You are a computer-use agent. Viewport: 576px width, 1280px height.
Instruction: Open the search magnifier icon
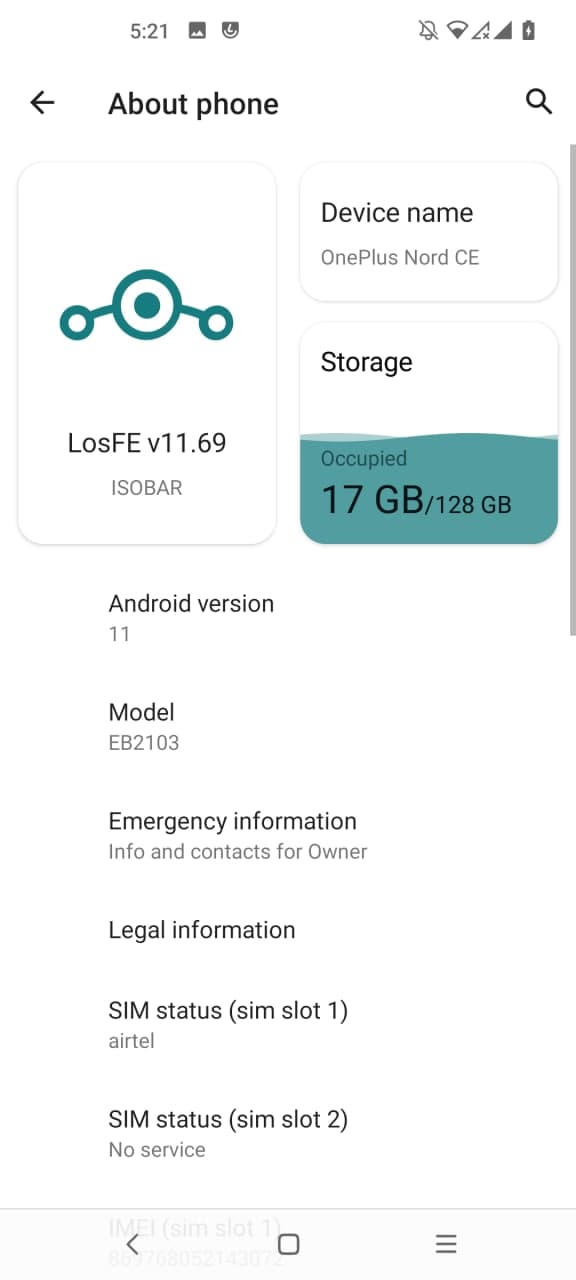538,101
